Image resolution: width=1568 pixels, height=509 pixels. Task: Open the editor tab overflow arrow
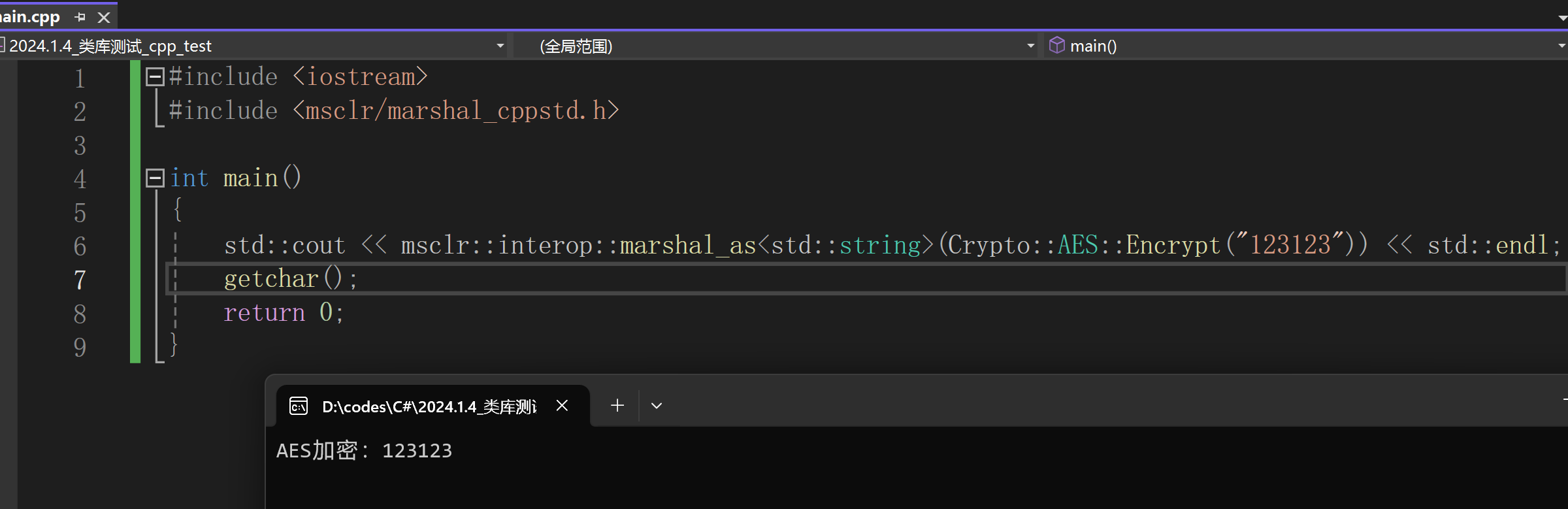pos(1561,18)
